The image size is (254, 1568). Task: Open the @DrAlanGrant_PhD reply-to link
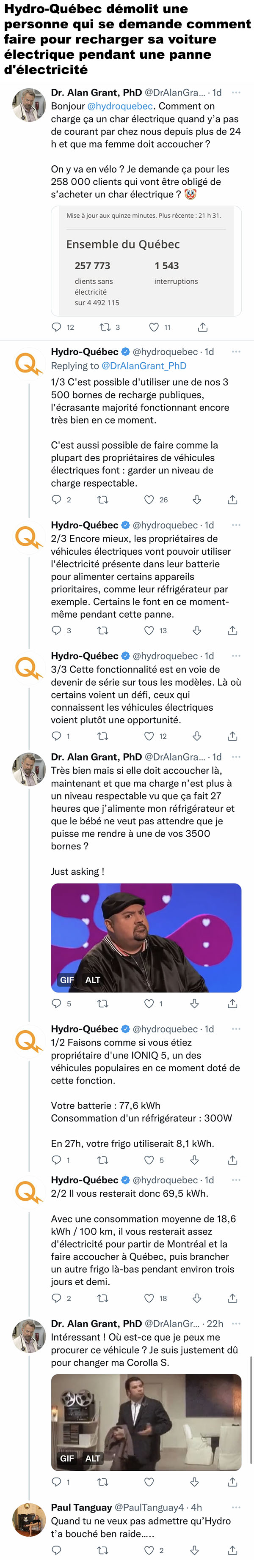144,366
